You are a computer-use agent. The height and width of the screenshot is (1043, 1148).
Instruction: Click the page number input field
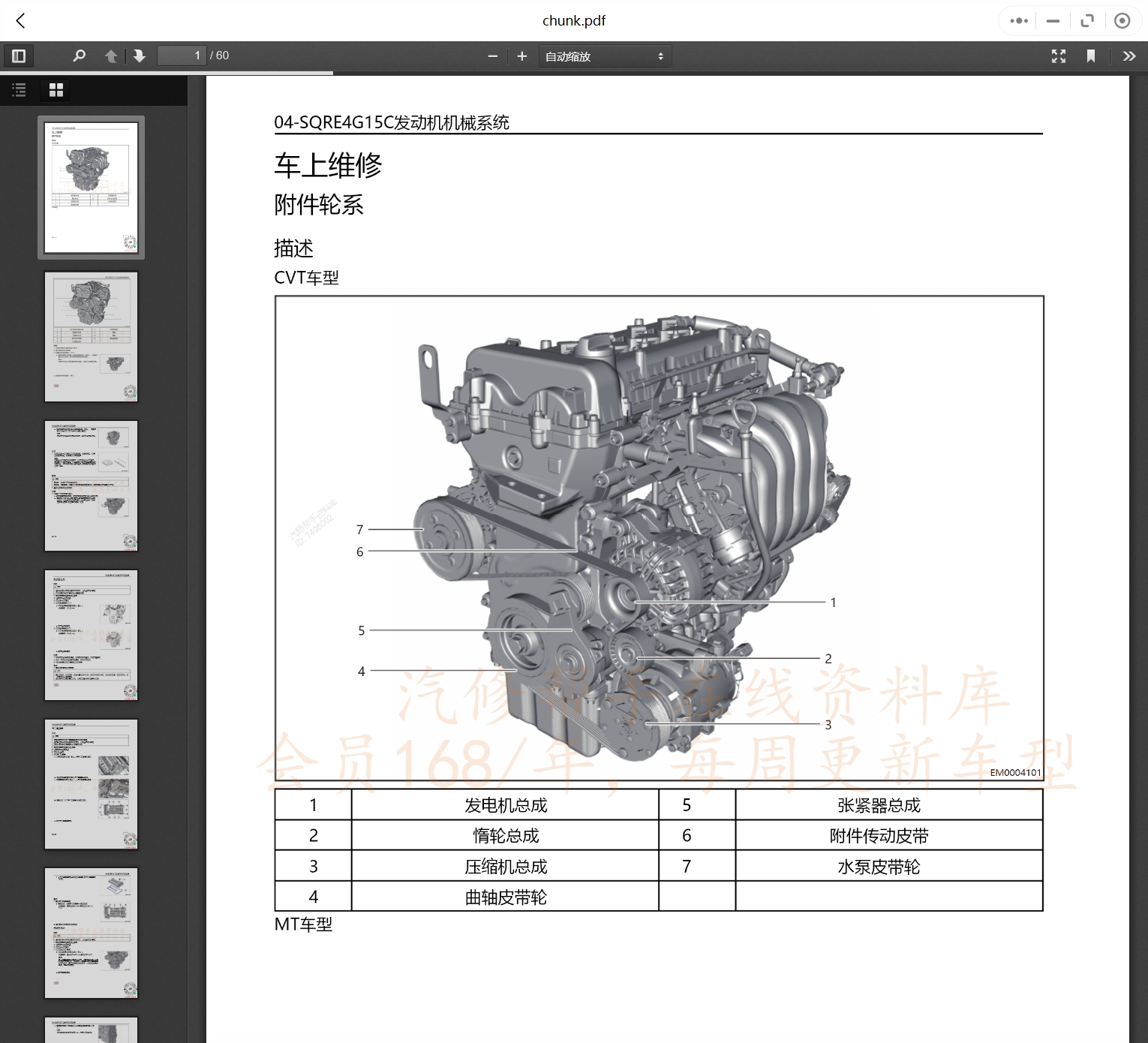pyautogui.click(x=182, y=56)
